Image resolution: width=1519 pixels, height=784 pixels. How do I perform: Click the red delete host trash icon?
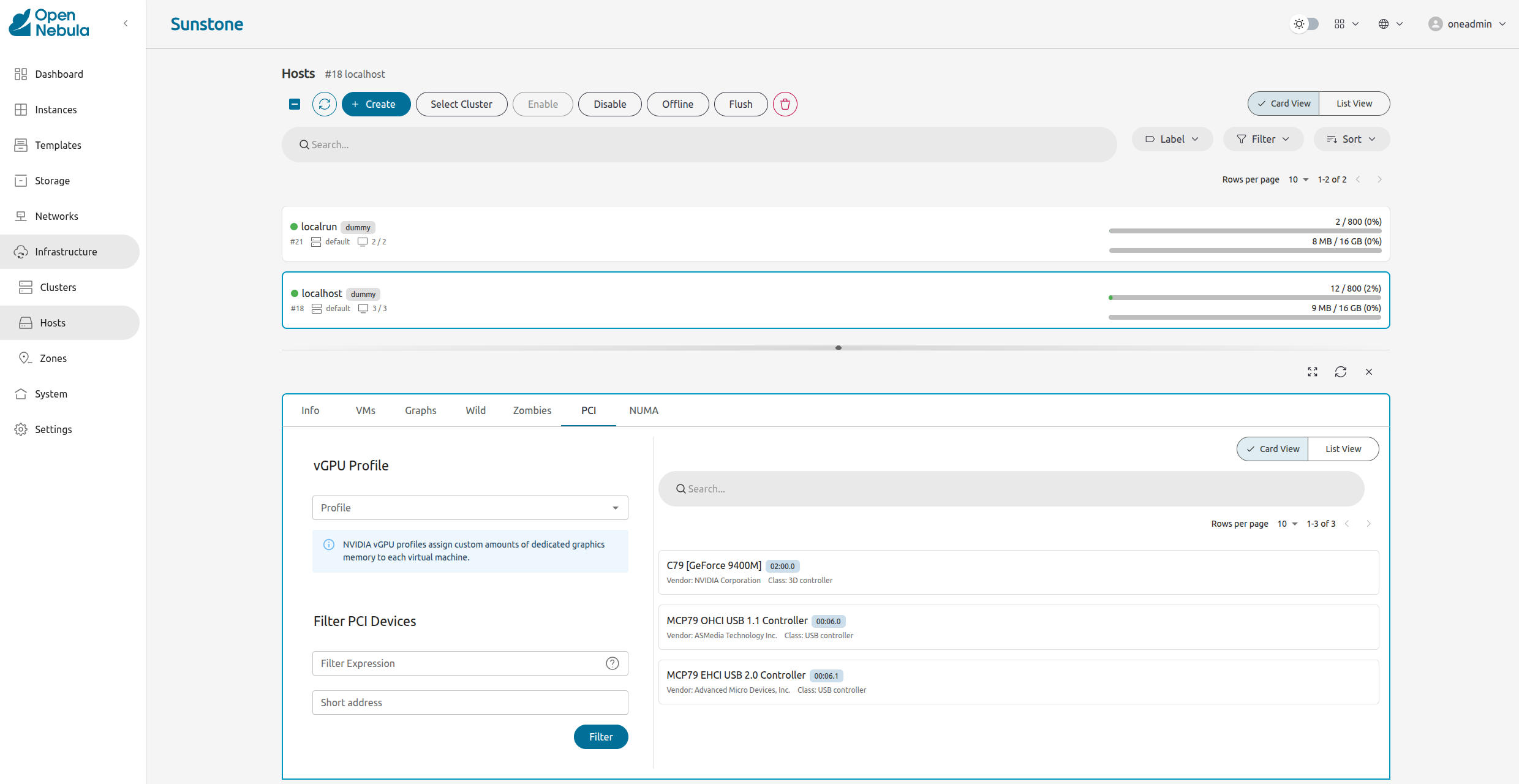tap(785, 104)
